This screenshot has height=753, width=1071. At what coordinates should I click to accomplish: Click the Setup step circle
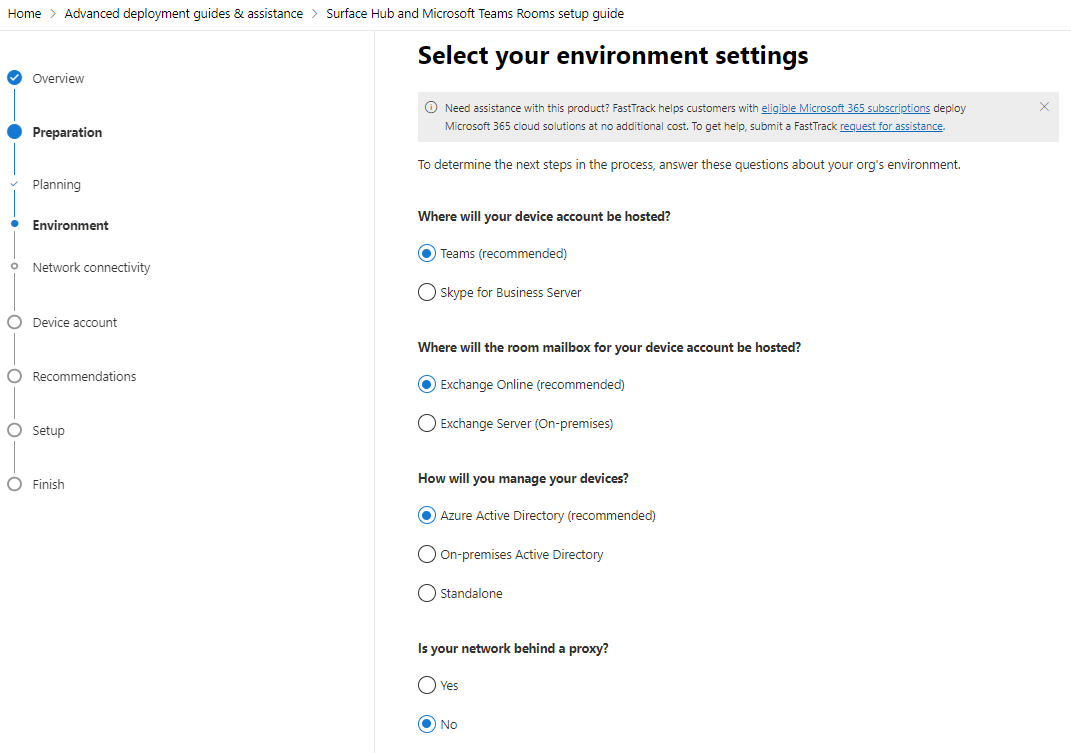[14, 430]
